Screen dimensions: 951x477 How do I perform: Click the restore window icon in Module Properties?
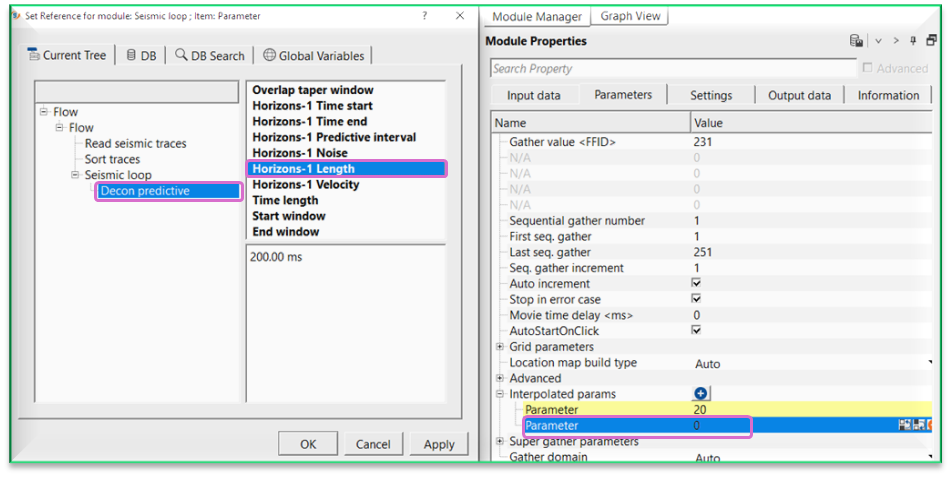(931, 41)
